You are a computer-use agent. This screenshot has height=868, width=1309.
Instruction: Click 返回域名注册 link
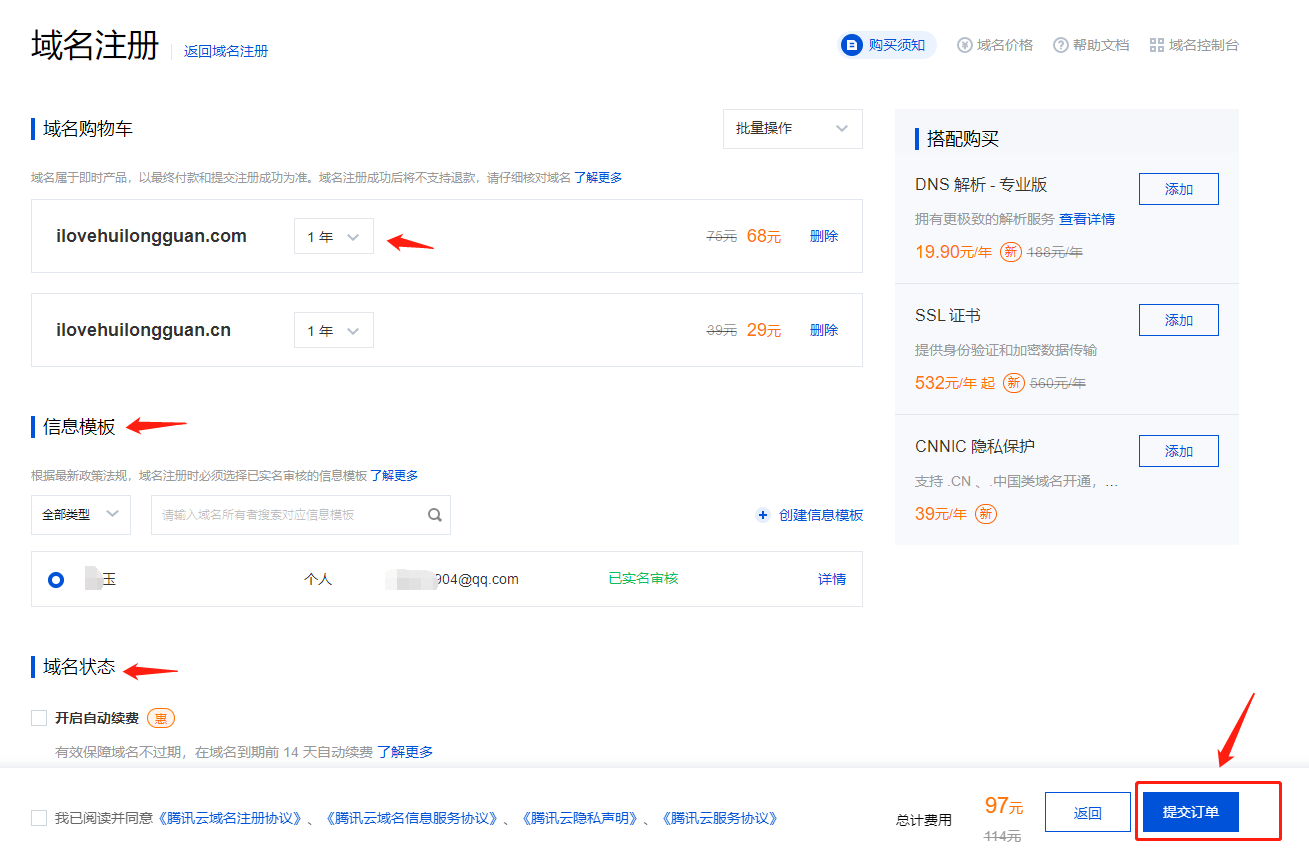coord(226,51)
